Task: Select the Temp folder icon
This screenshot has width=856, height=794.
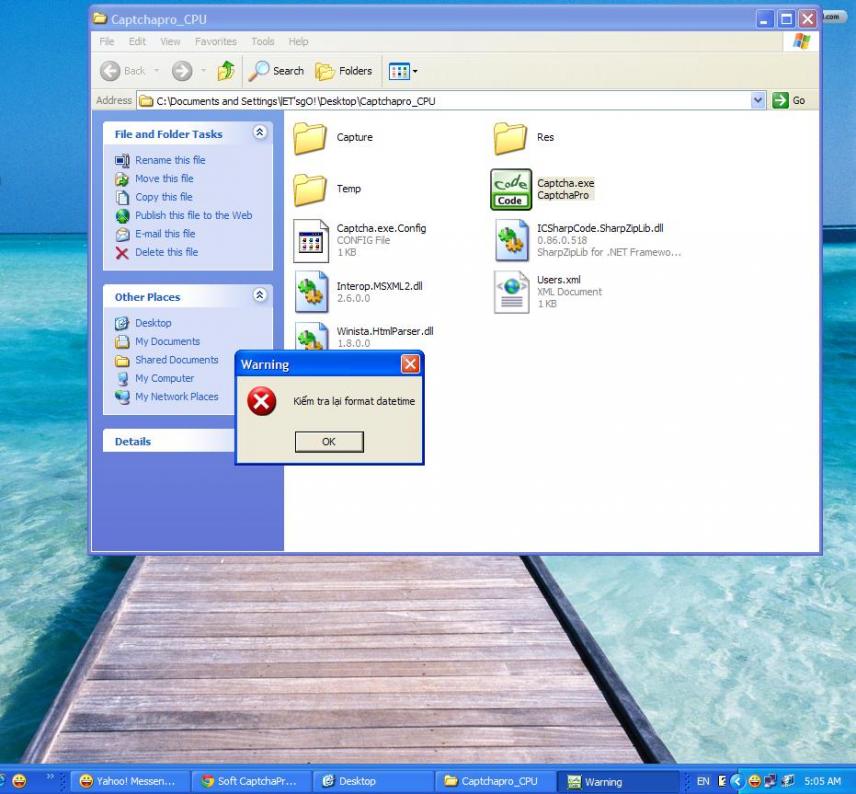Action: coord(310,189)
